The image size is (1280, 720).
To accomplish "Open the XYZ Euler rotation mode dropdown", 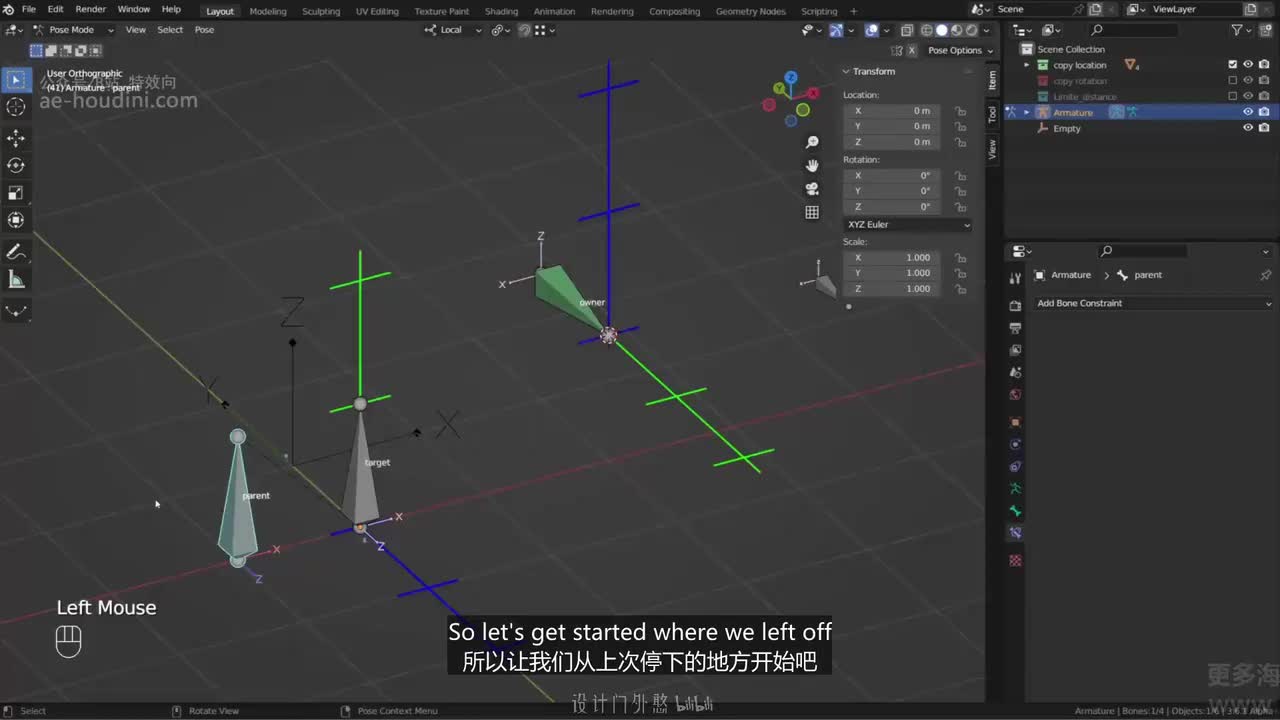I will 908,225.
